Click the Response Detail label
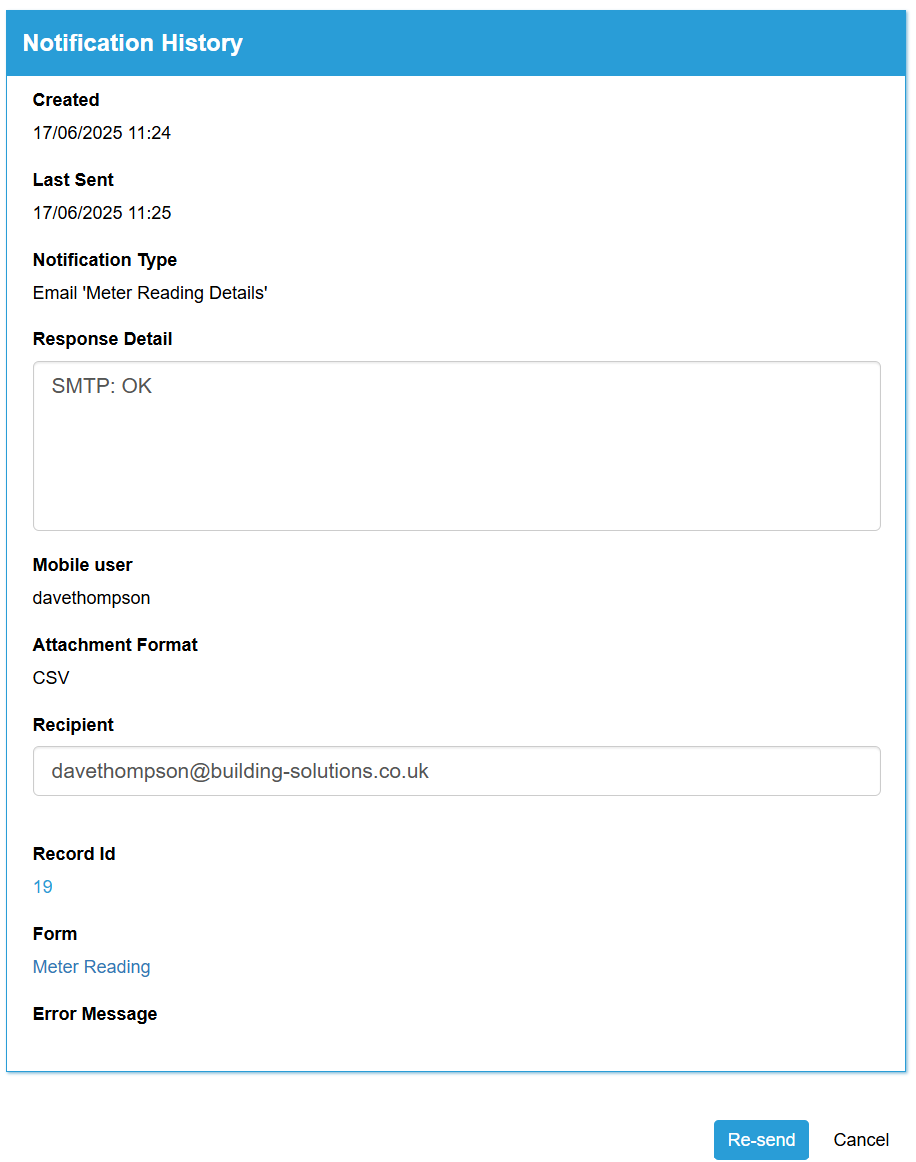 [102, 339]
